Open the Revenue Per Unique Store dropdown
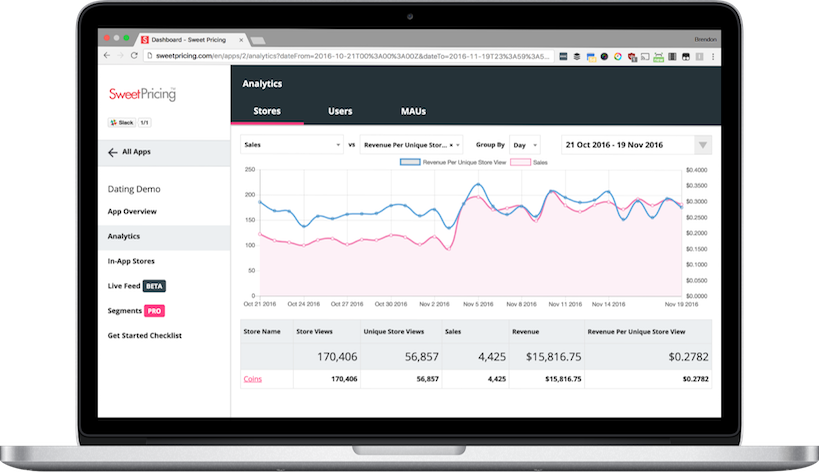 point(411,145)
